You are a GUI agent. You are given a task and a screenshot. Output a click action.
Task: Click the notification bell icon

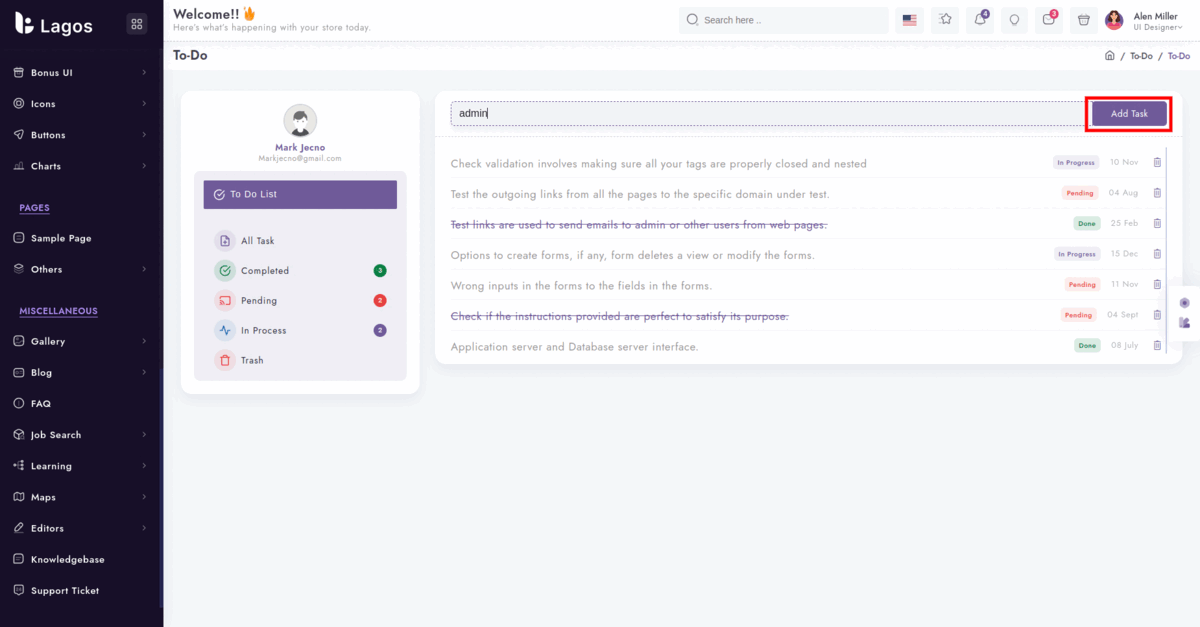click(x=979, y=20)
